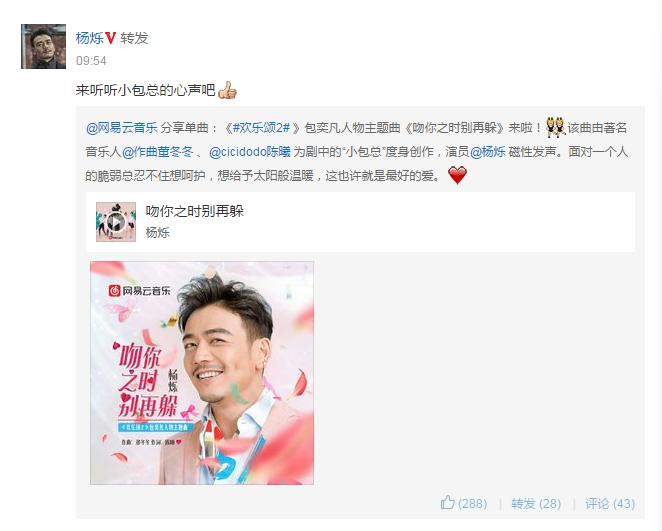Click the red V verified badge
The height and width of the screenshot is (531, 662).
point(111,38)
